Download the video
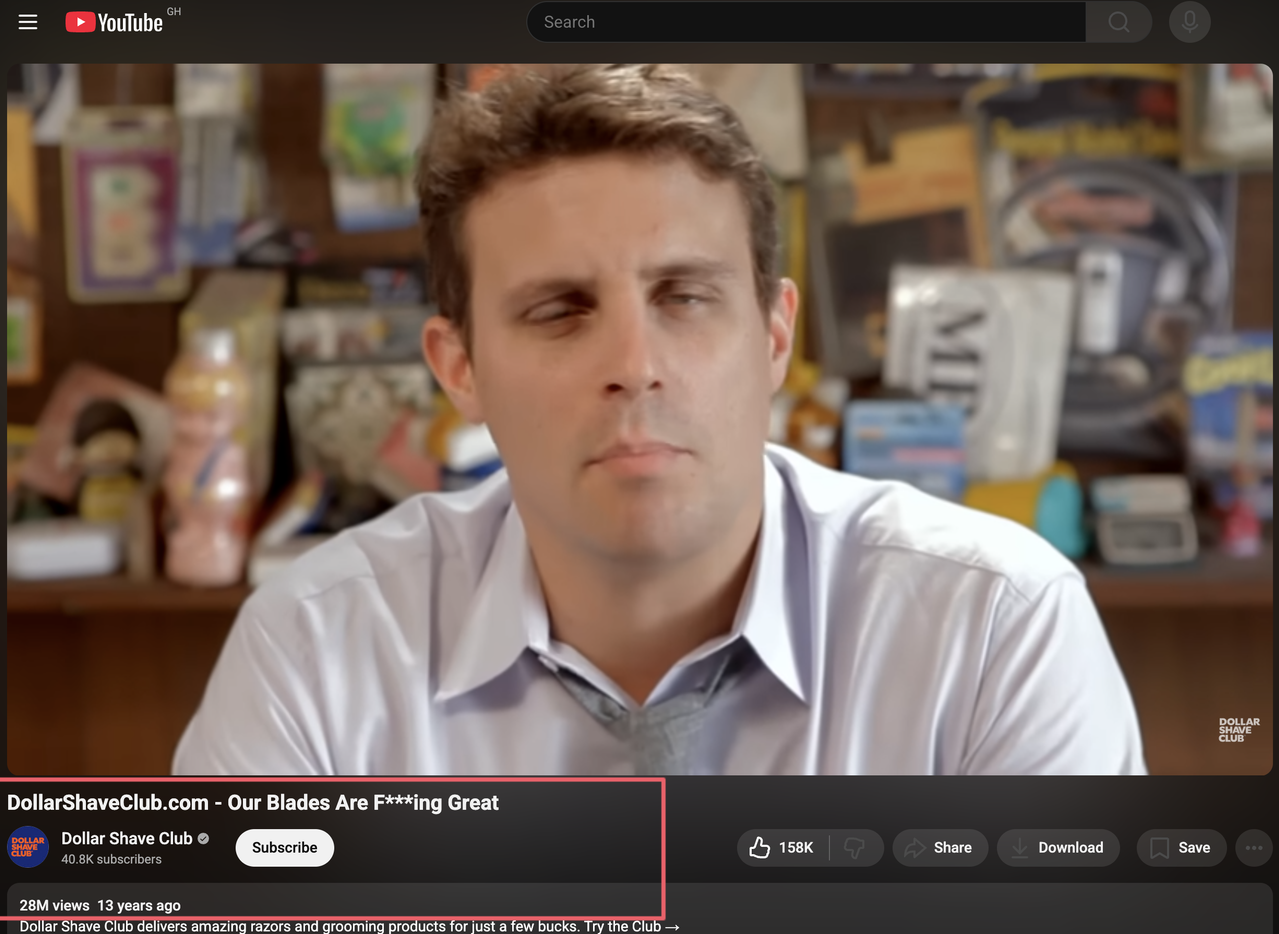The image size is (1279, 934). (x=1057, y=847)
